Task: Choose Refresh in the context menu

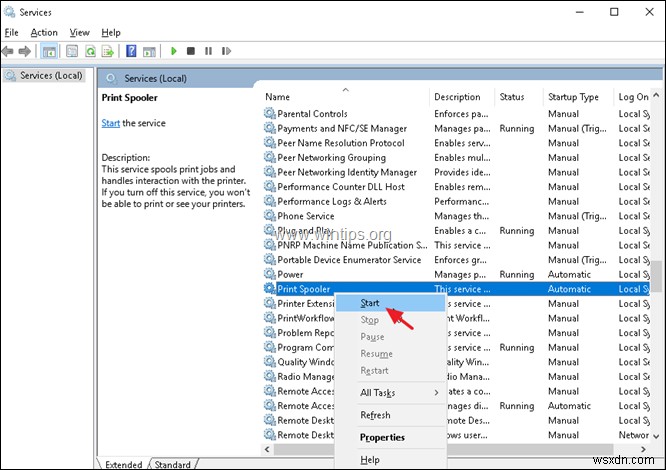Action: (390, 415)
